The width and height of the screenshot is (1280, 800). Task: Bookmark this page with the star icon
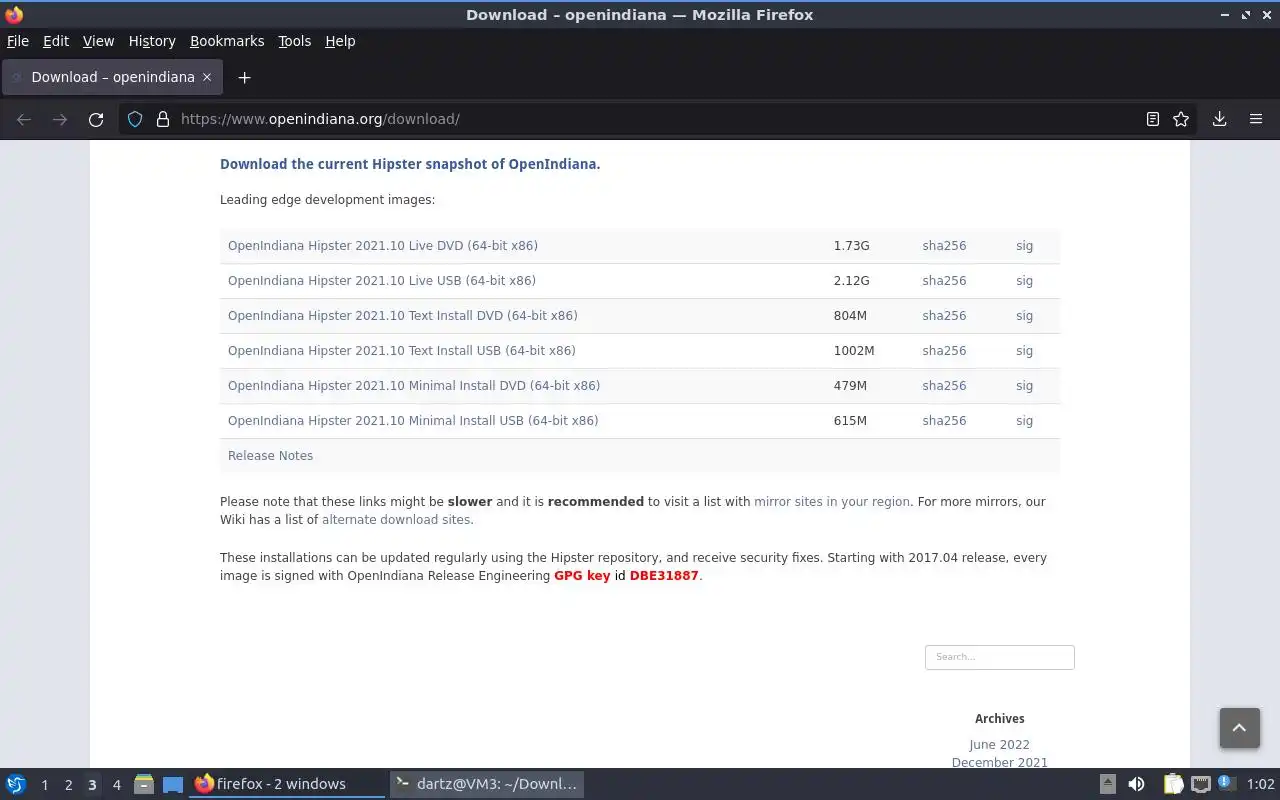click(x=1181, y=119)
